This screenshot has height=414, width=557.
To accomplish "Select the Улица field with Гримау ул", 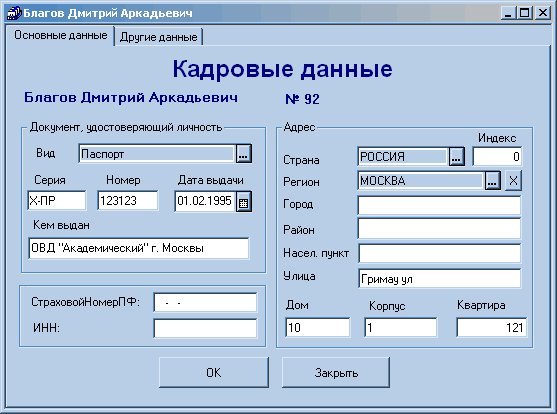I will (x=440, y=279).
